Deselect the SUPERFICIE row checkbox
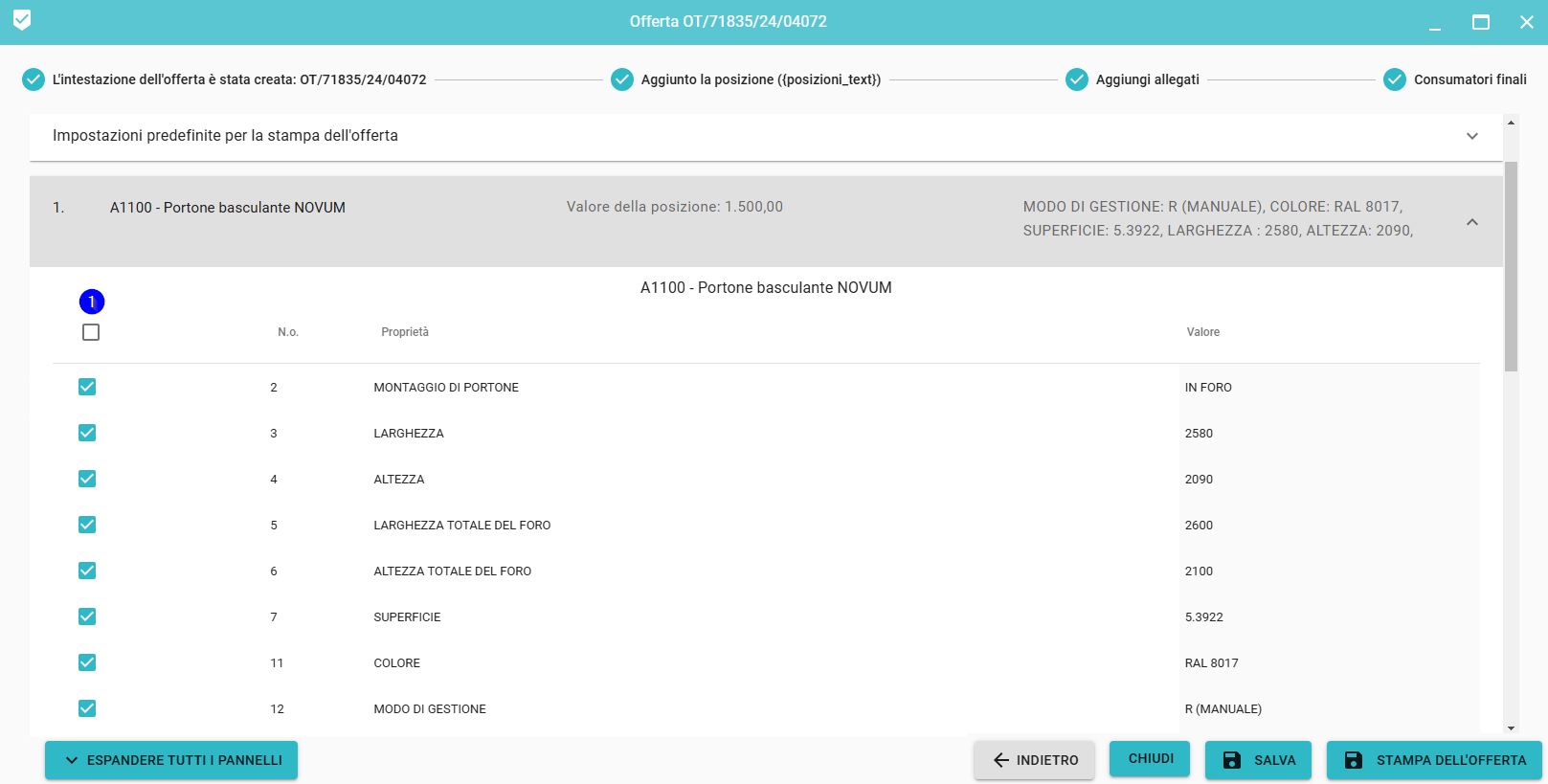This screenshot has height=784, width=1548. (87, 616)
